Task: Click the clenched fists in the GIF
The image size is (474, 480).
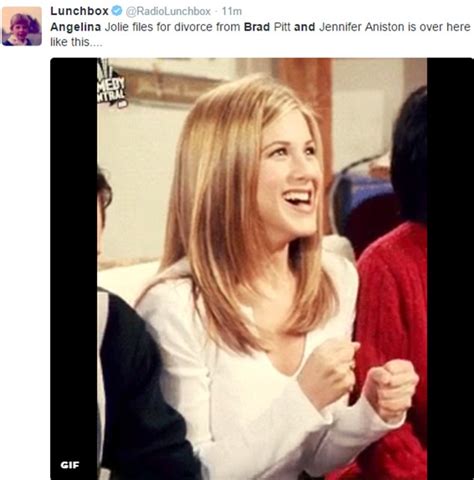Action: 358,378
